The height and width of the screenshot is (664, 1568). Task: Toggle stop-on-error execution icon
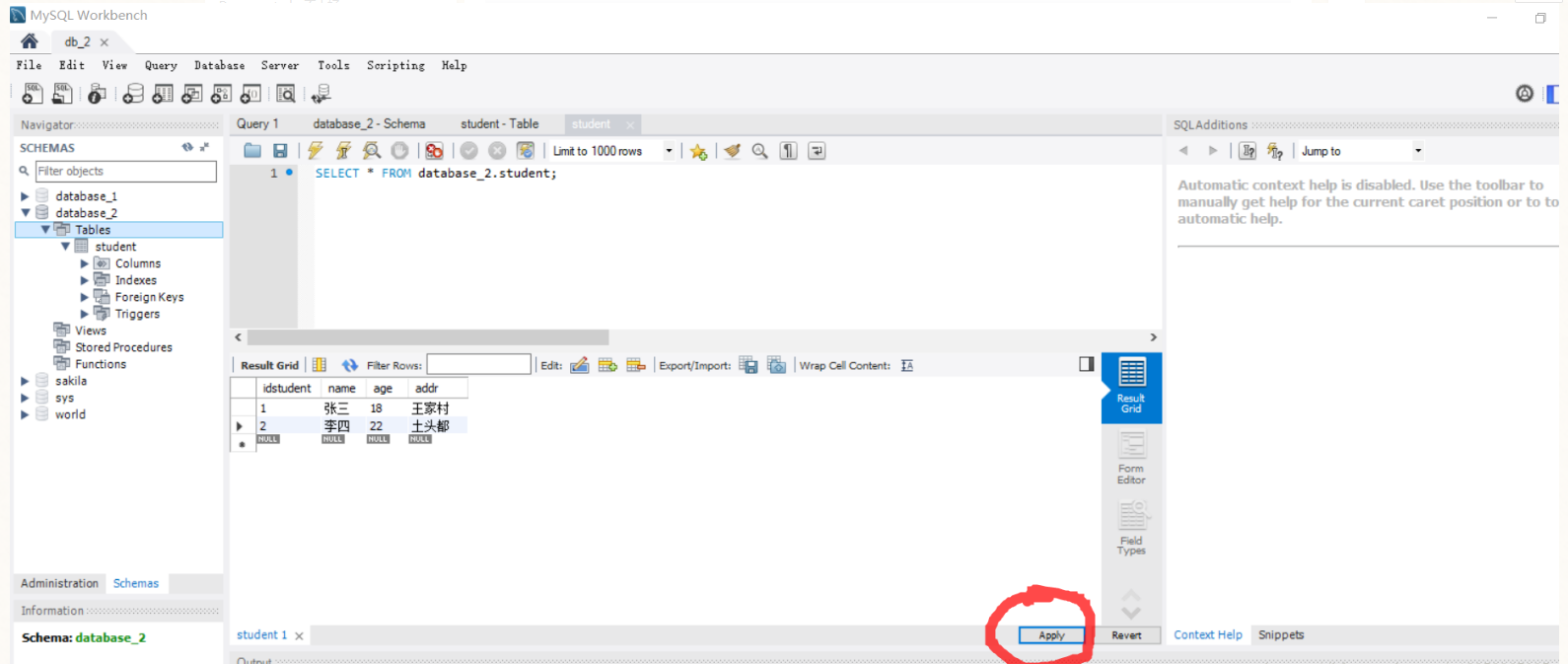coord(434,151)
